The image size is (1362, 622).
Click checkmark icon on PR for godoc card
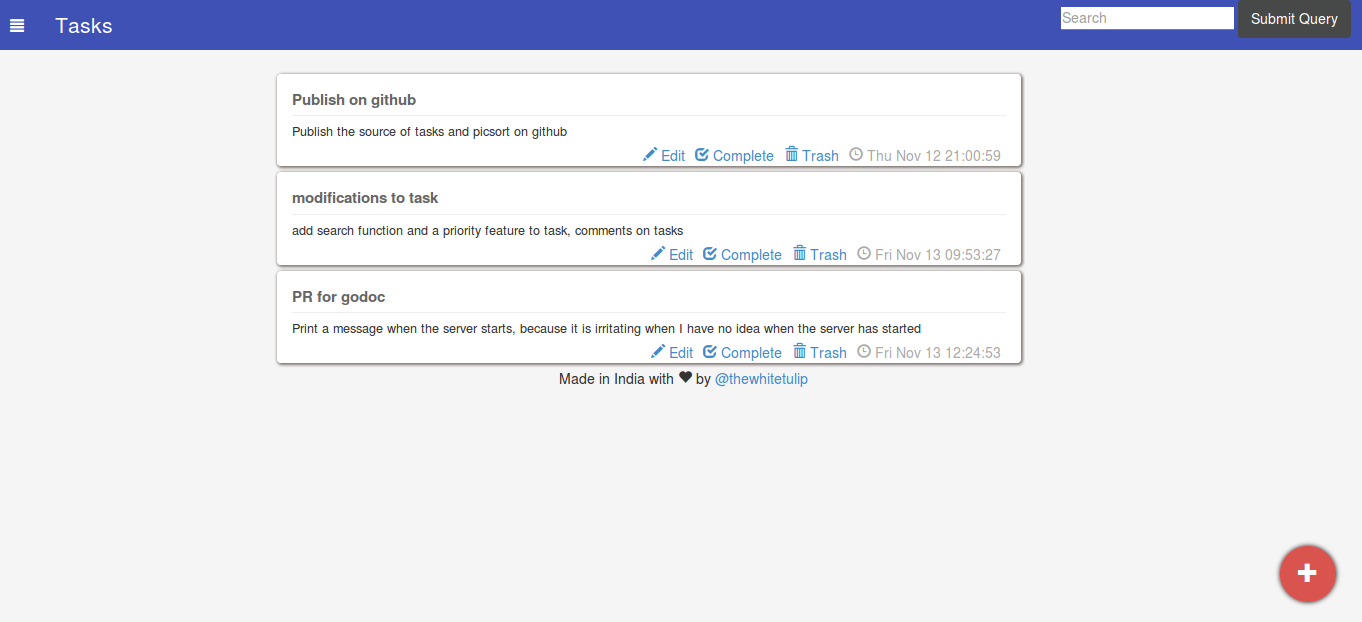pyautogui.click(x=710, y=351)
